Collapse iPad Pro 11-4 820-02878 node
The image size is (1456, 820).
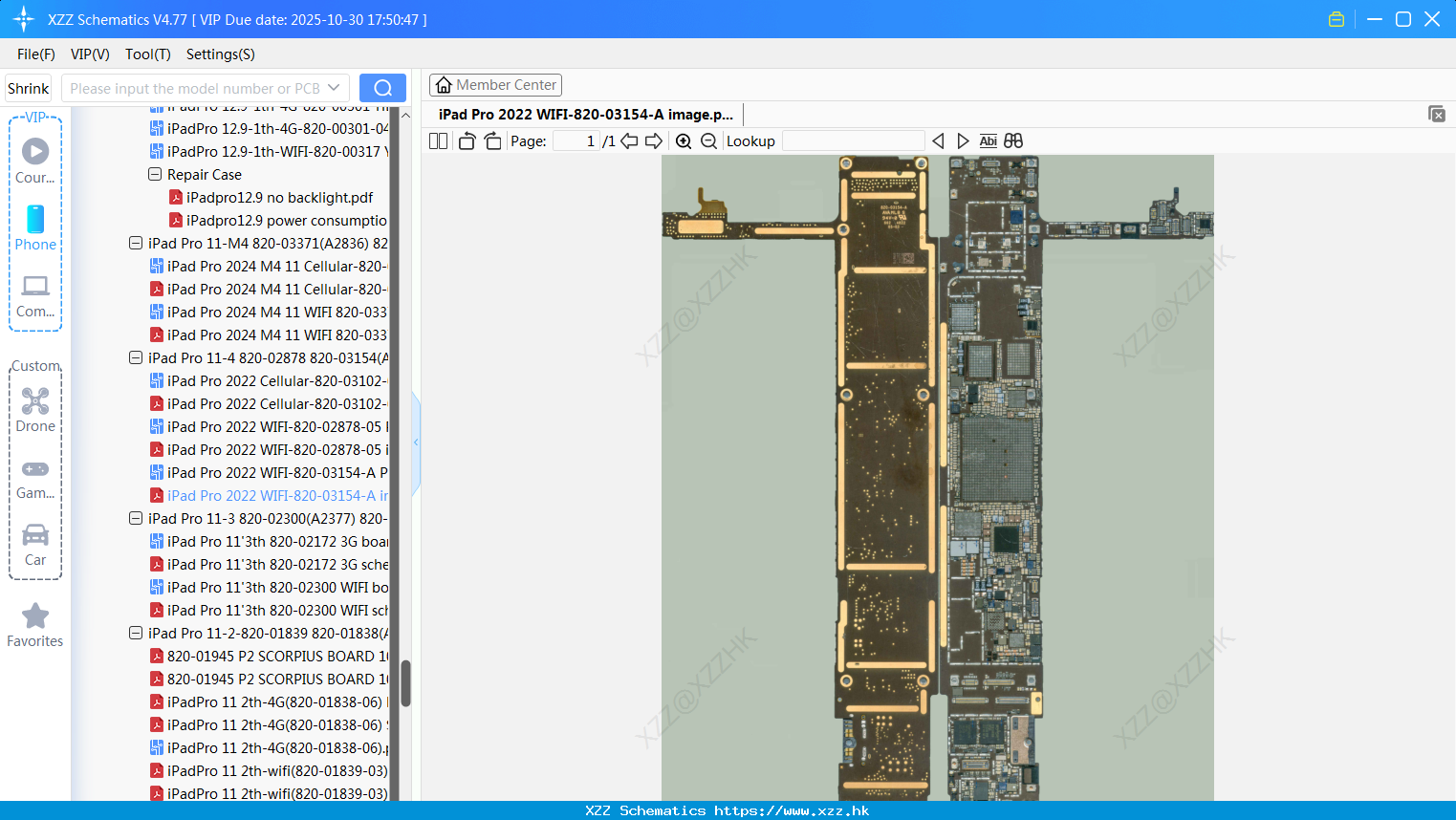coord(136,357)
